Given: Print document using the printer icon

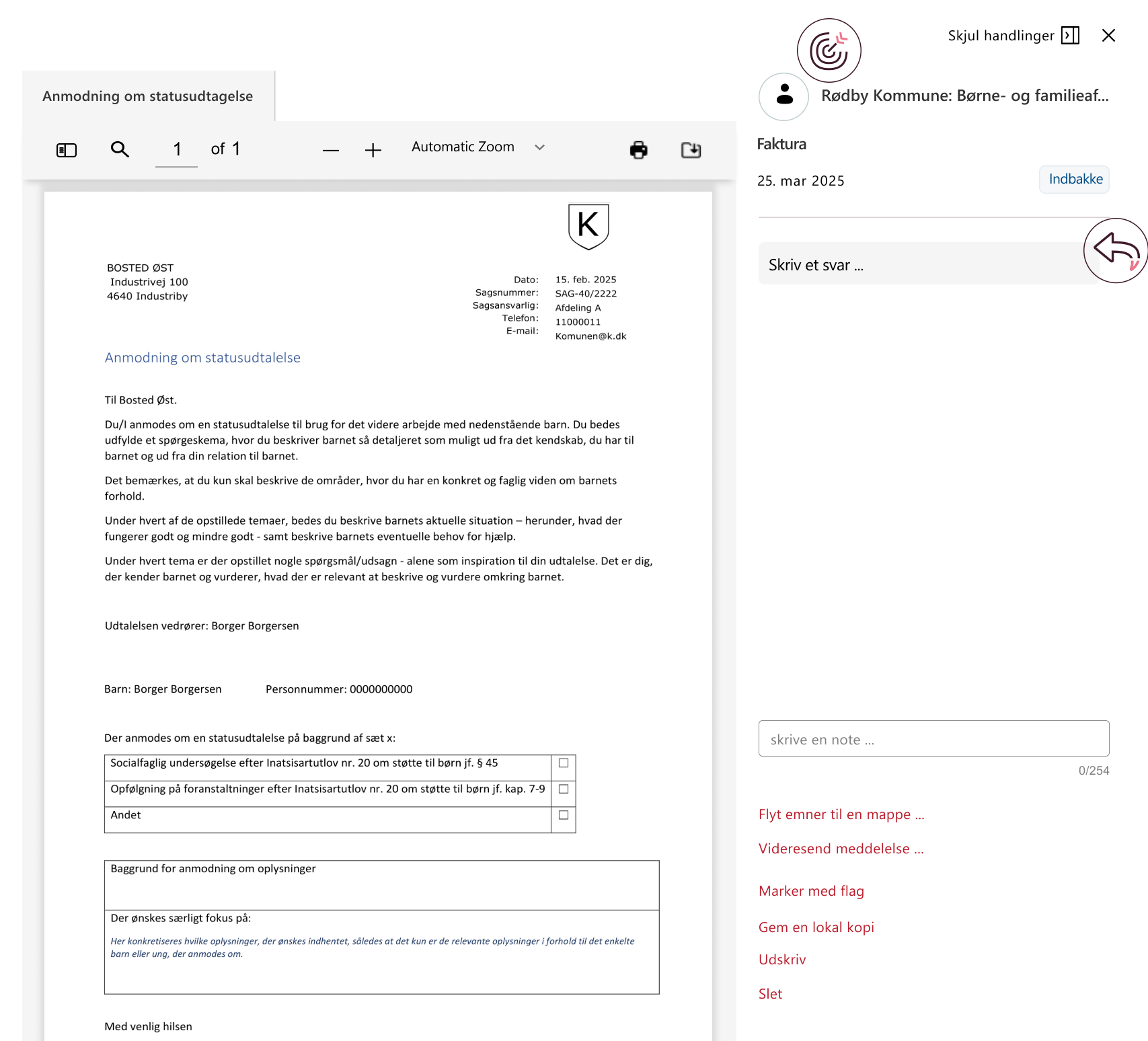Looking at the screenshot, I should click(638, 150).
